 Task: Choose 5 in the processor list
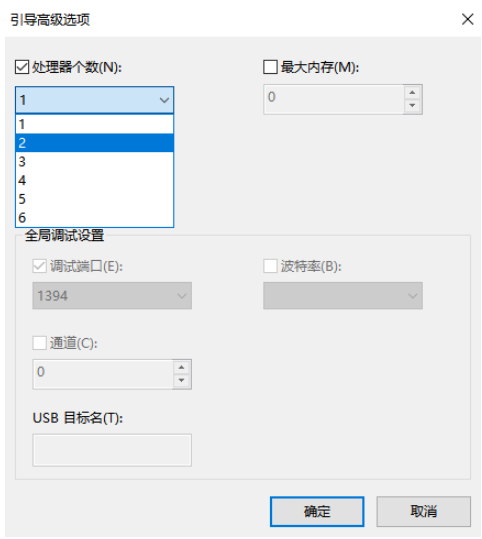[95, 199]
